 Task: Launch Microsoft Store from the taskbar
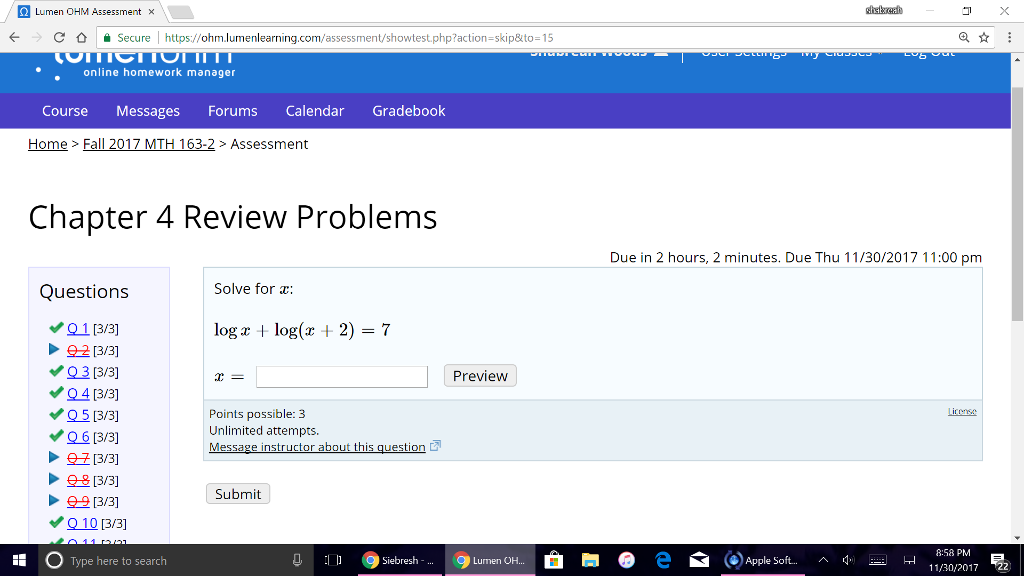553,560
